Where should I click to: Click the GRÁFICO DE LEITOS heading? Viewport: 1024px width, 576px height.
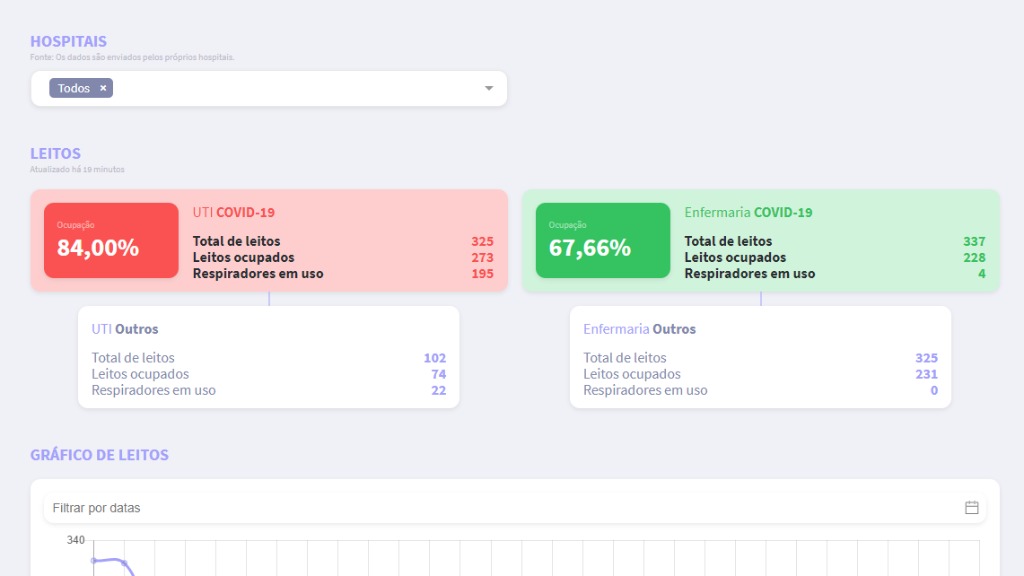pyautogui.click(x=99, y=455)
